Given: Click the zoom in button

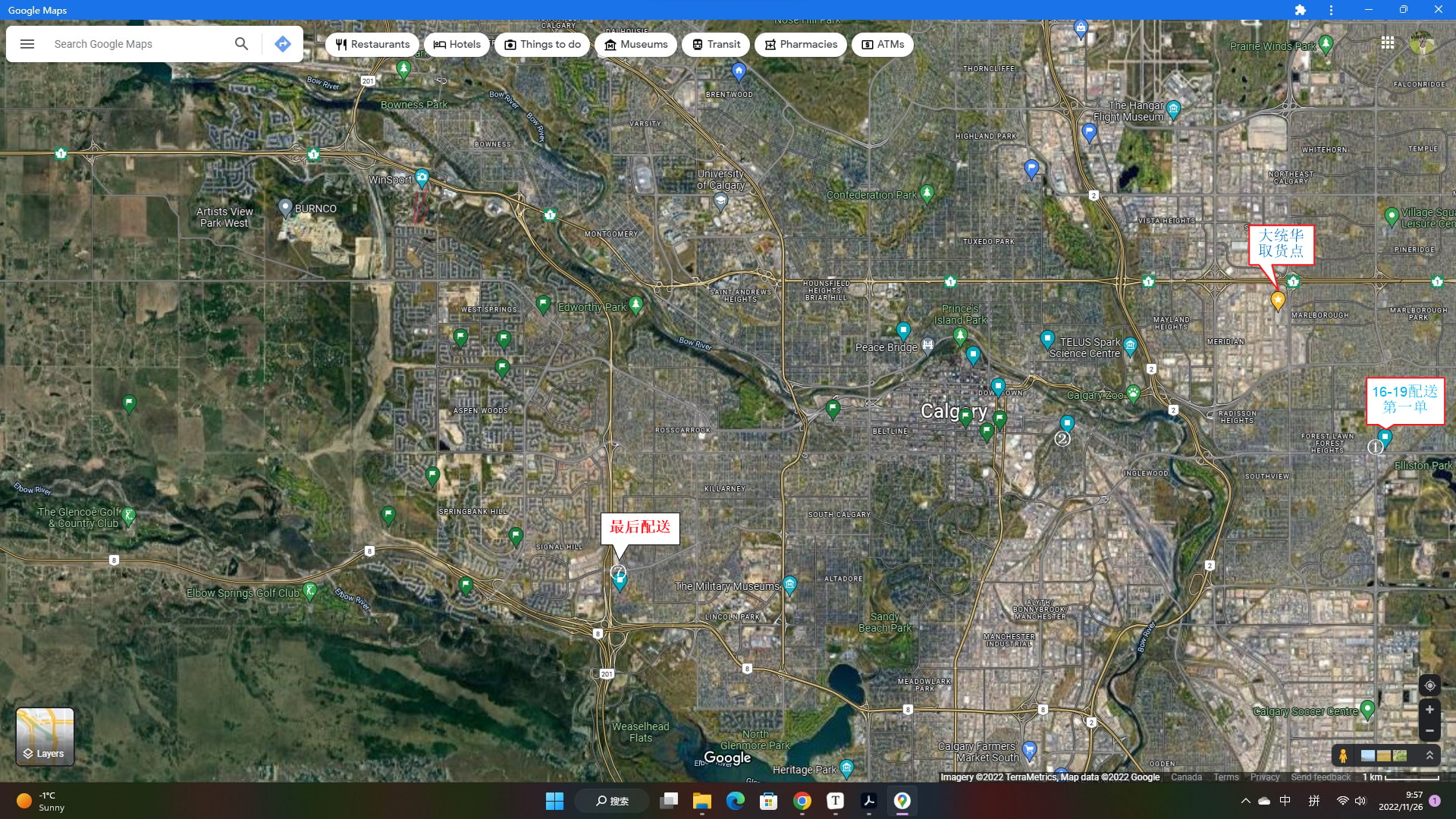Looking at the screenshot, I should pyautogui.click(x=1430, y=708).
